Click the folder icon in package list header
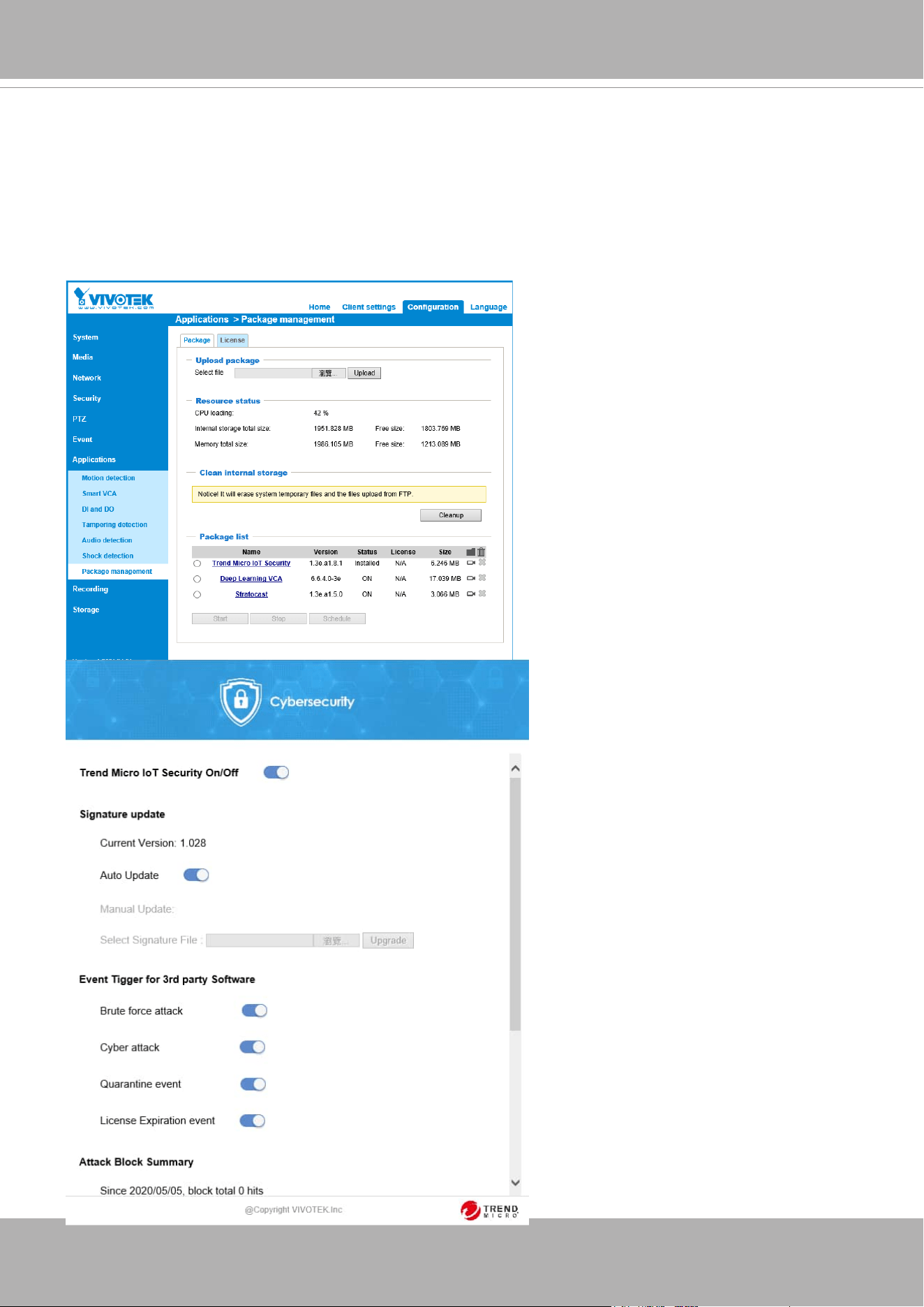 coord(470,552)
